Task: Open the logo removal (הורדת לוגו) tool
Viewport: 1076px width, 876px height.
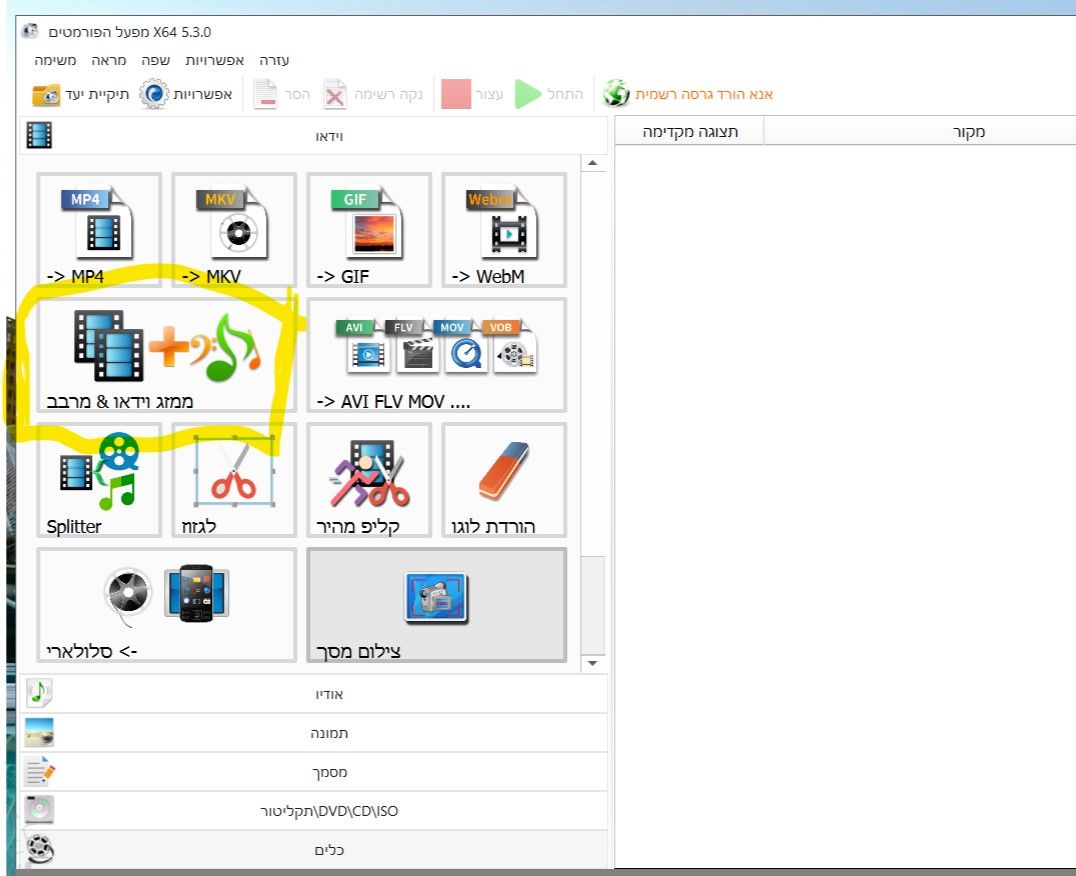Action: tap(504, 480)
